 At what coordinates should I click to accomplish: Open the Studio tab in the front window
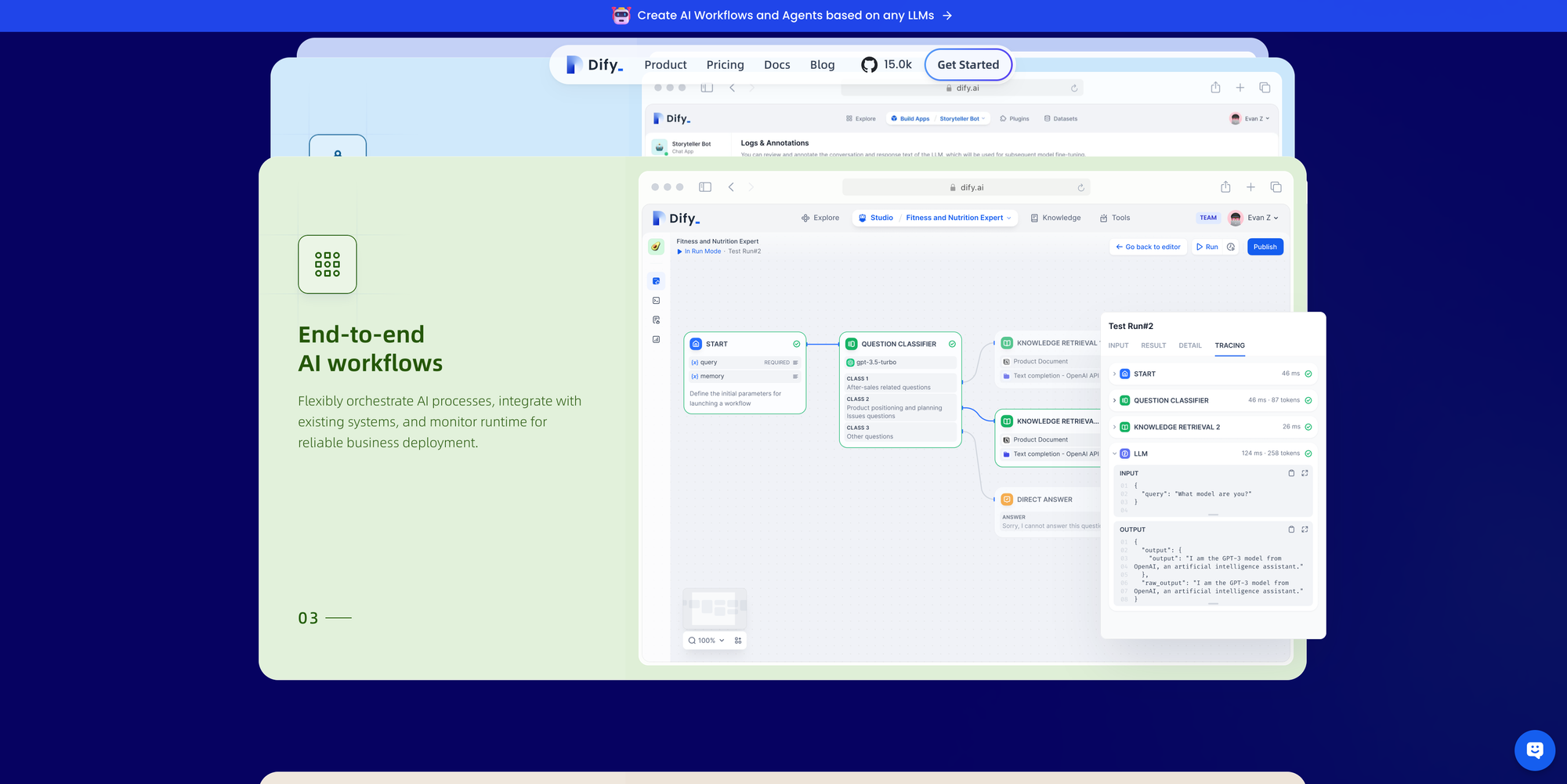click(x=875, y=218)
